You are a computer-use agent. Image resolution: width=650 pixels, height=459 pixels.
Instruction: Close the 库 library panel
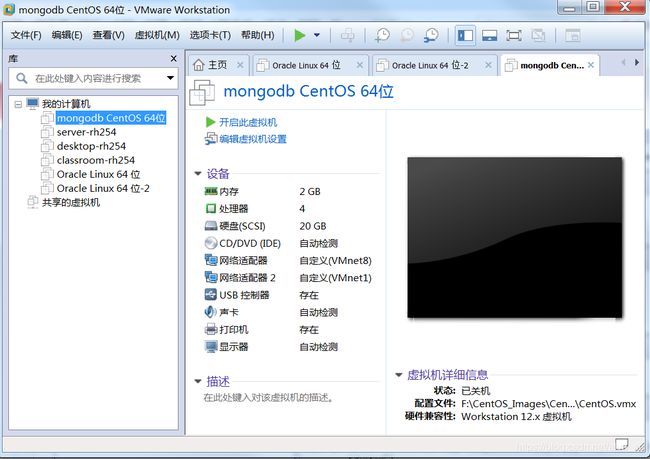coord(174,59)
